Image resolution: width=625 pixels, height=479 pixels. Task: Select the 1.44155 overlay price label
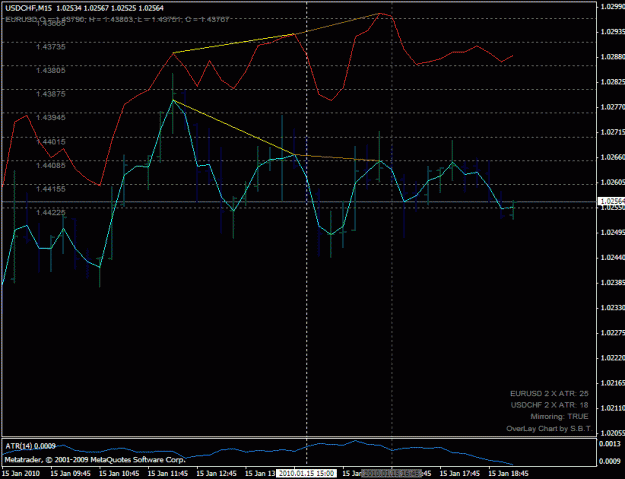(x=51, y=188)
